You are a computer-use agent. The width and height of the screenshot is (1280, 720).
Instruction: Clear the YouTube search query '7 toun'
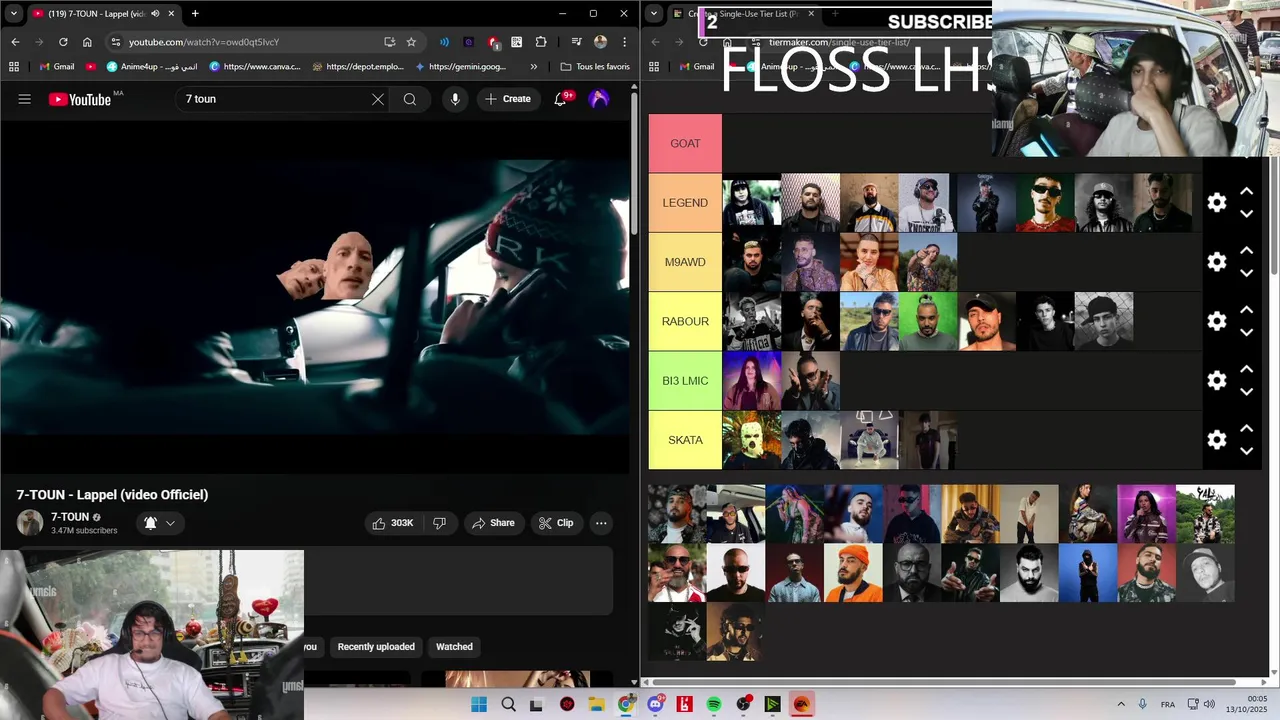pos(378,99)
